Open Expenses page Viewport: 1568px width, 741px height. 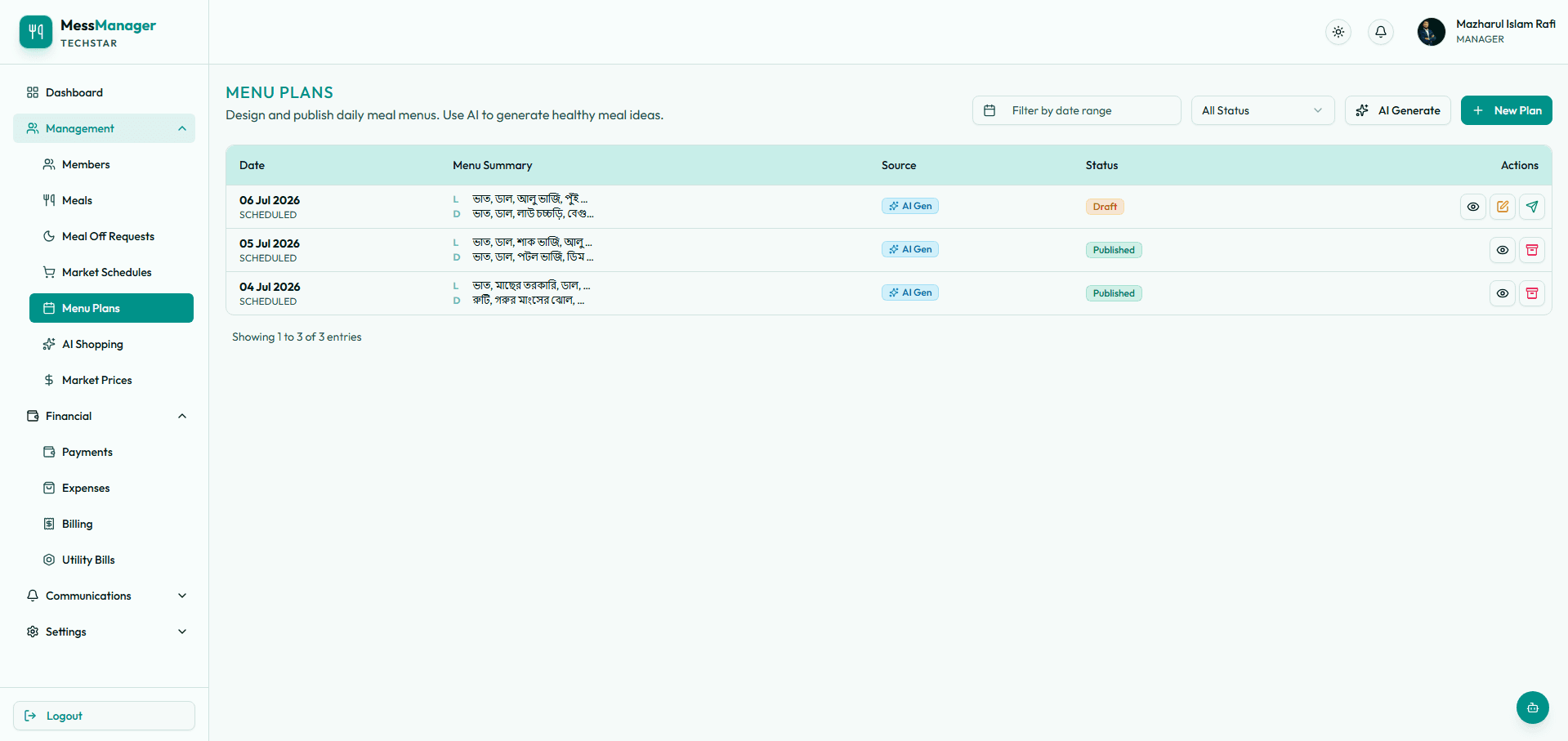click(x=111, y=488)
